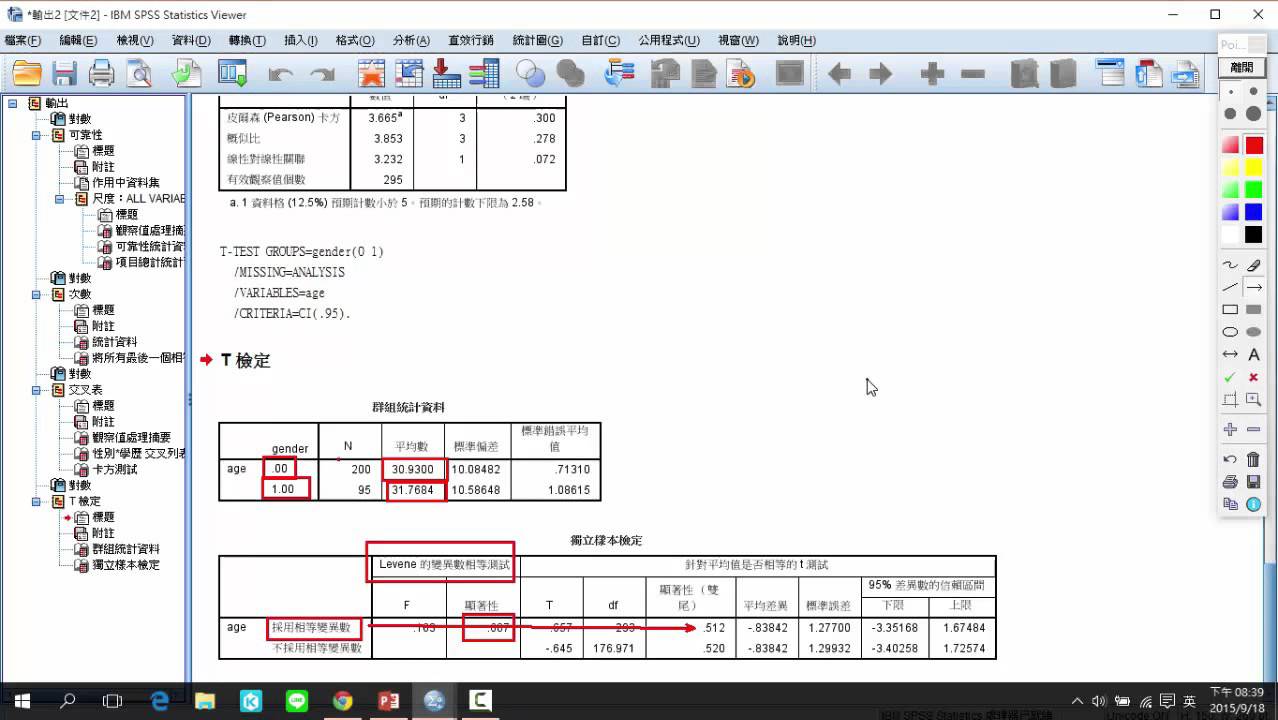The width and height of the screenshot is (1278, 720).
Task: Pick the black color swatch
Action: click(1254, 235)
